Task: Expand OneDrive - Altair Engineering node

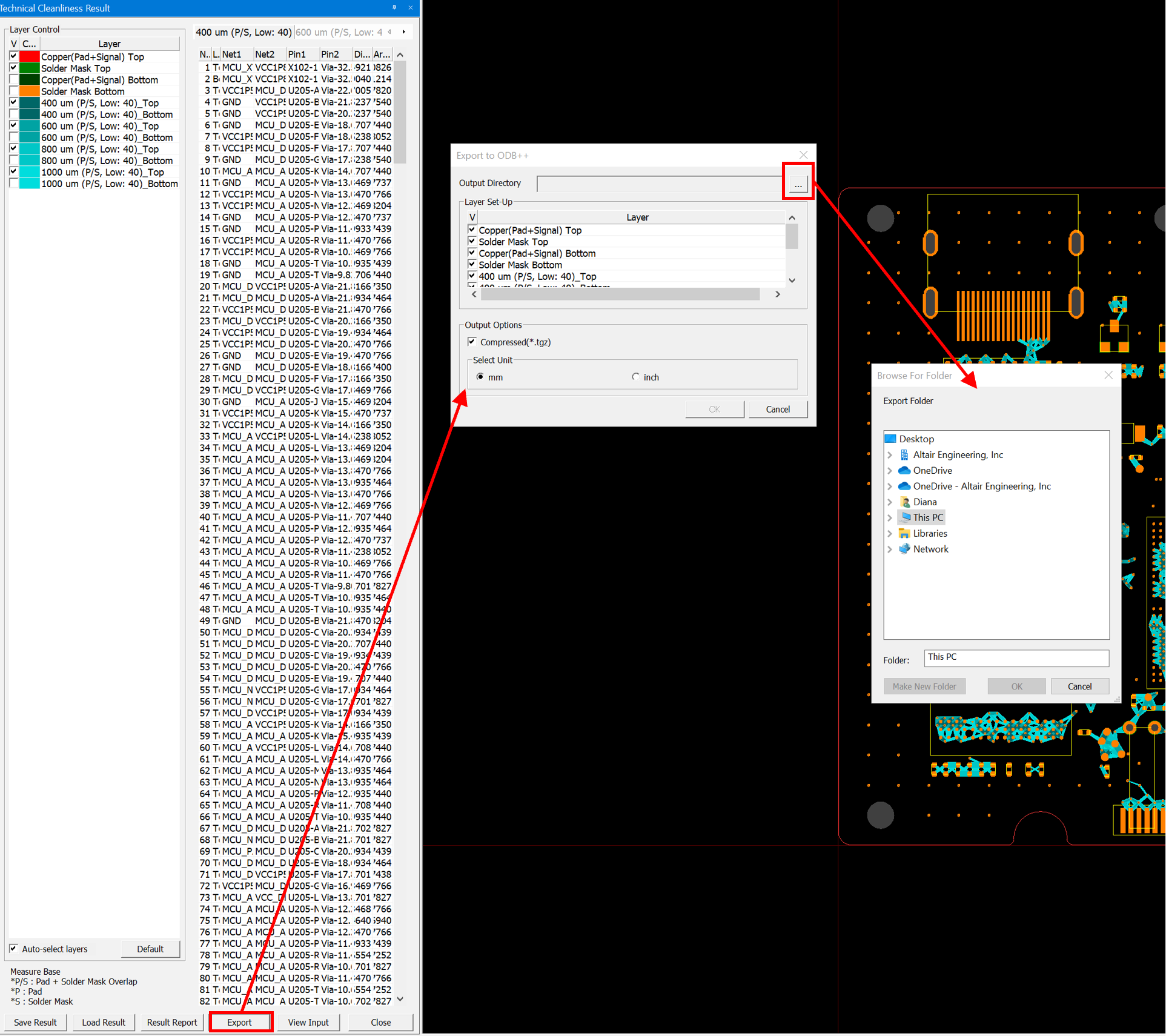Action: [x=890, y=486]
